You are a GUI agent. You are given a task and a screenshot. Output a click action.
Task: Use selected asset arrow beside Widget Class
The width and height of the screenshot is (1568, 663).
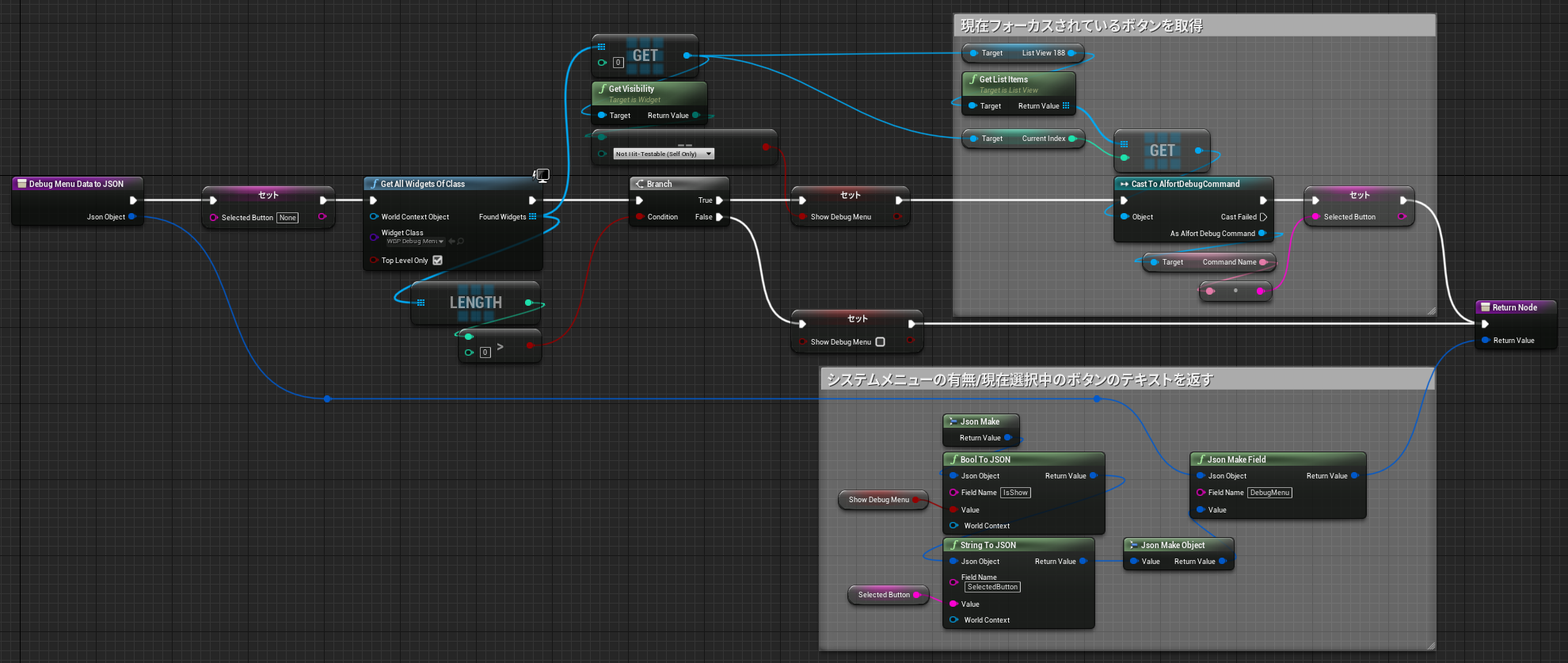451,241
